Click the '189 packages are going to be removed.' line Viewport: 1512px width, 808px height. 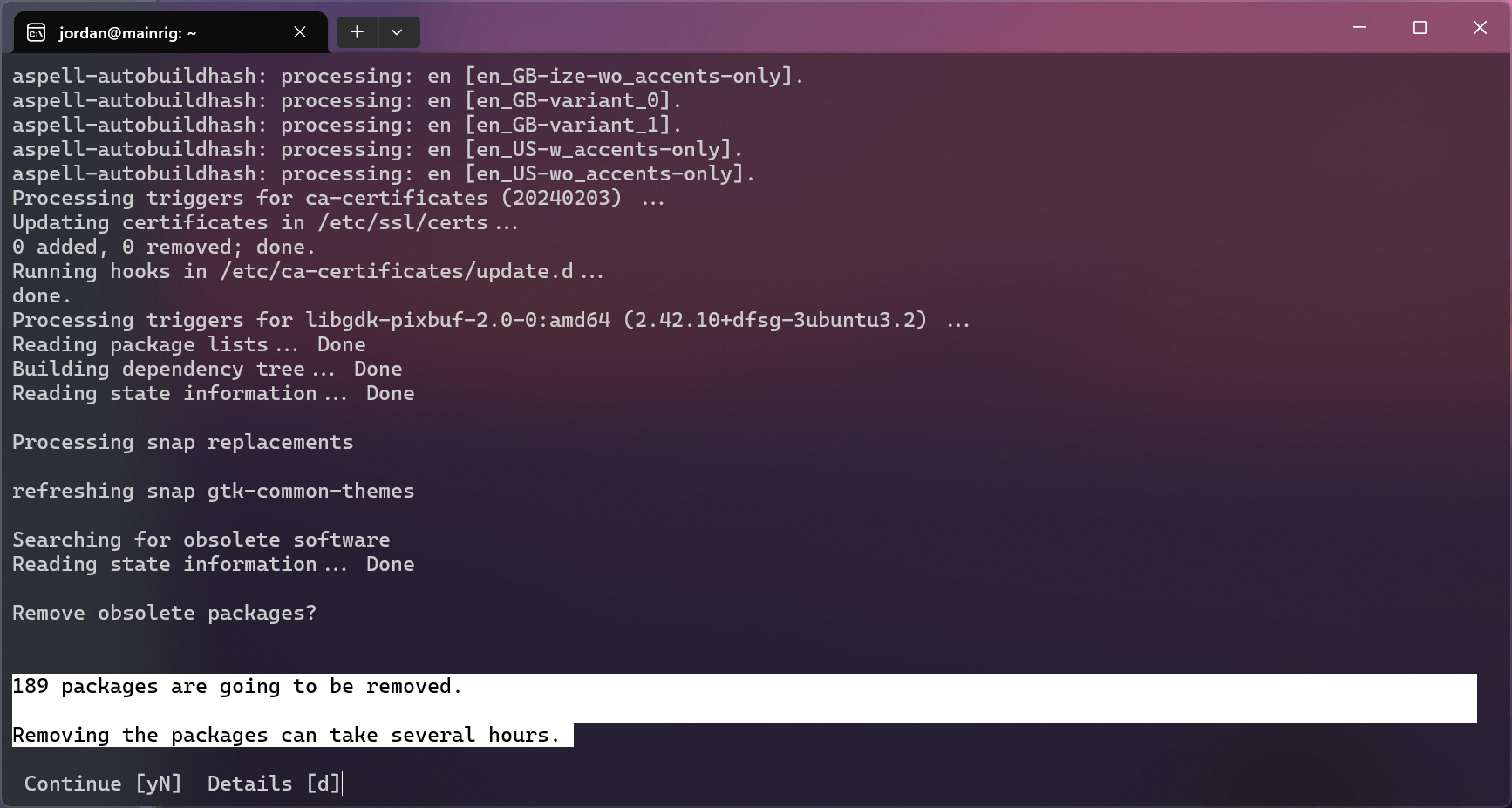237,686
